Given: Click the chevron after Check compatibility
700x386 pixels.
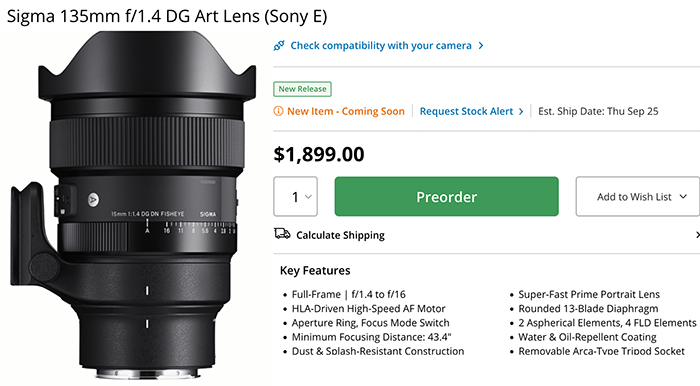Looking at the screenshot, I should pos(481,46).
